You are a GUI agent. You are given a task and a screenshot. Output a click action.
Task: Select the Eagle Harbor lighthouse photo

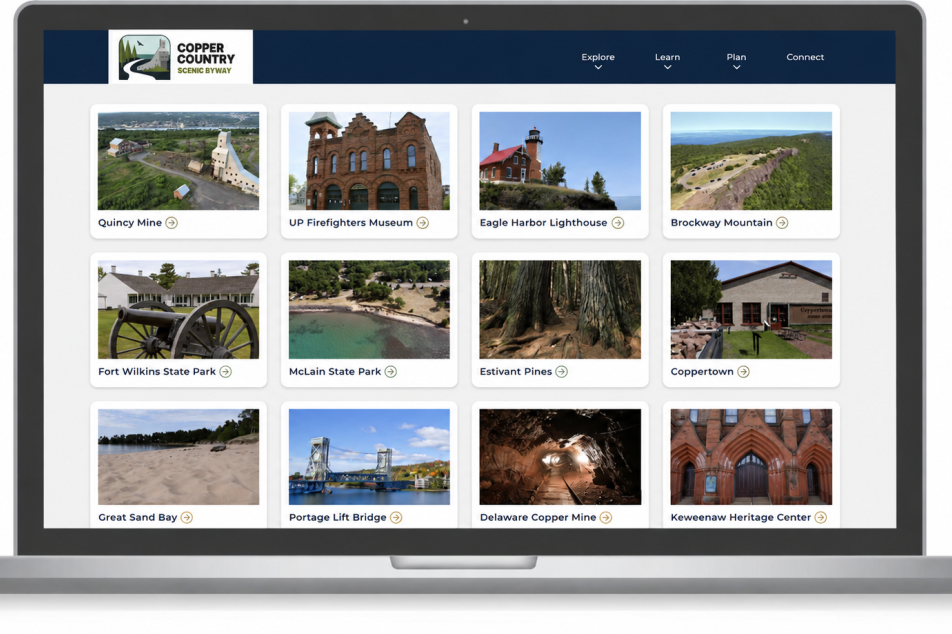[x=560, y=161]
